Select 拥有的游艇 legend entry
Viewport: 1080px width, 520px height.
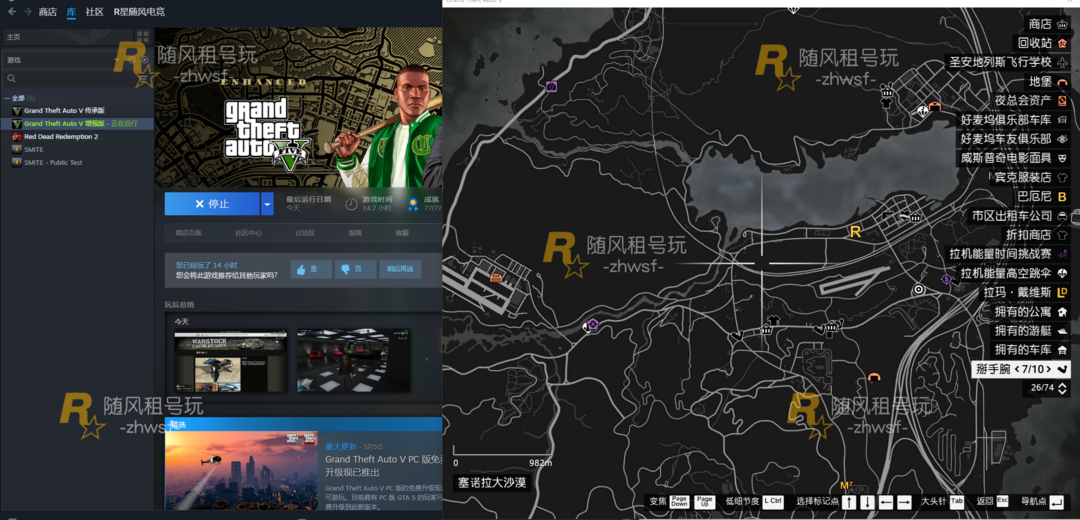(1030, 331)
